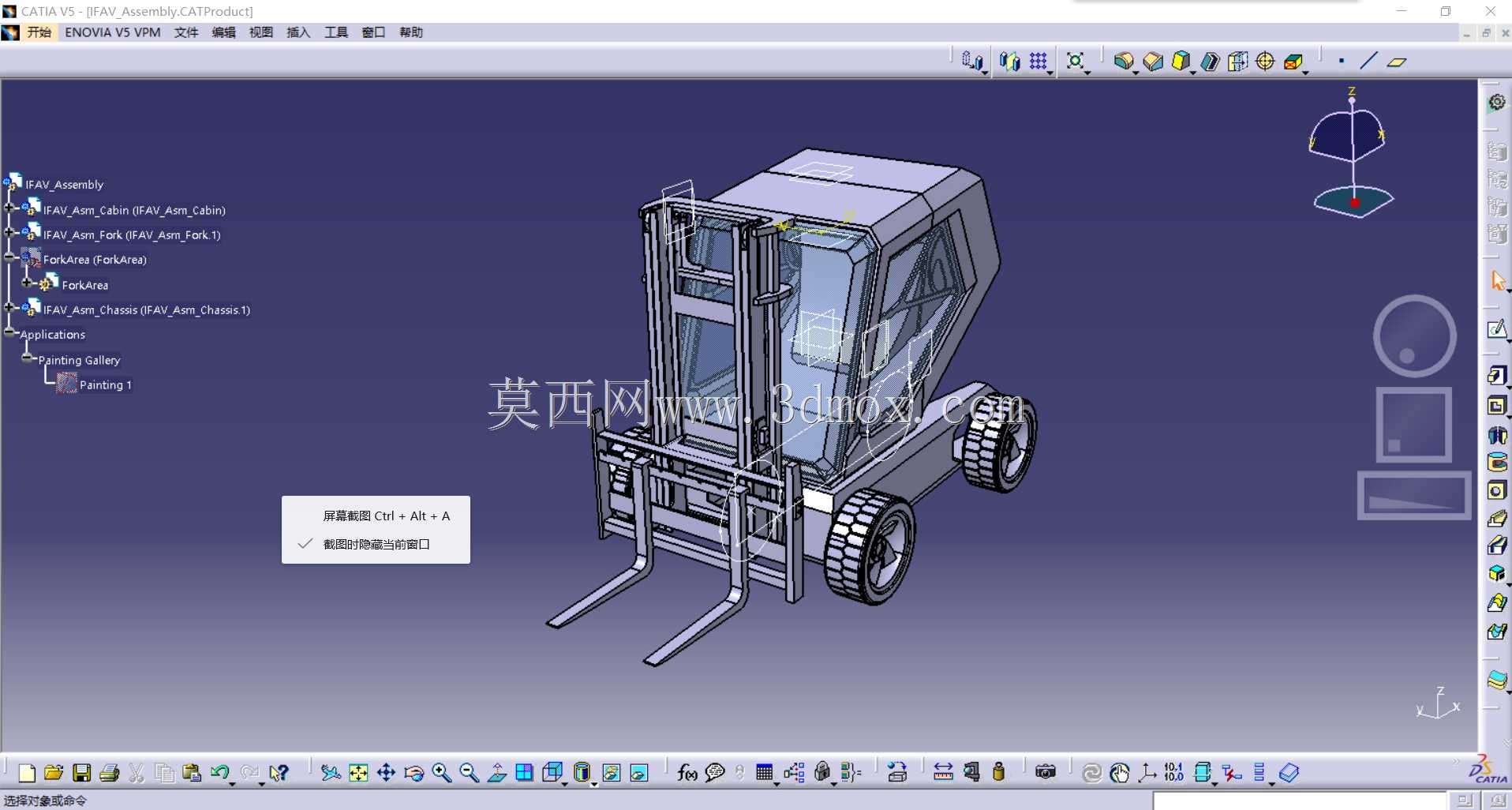Viewport: 1512px width, 810px height.
Task: Click the Zoom In magnifier
Action: pyautogui.click(x=441, y=773)
